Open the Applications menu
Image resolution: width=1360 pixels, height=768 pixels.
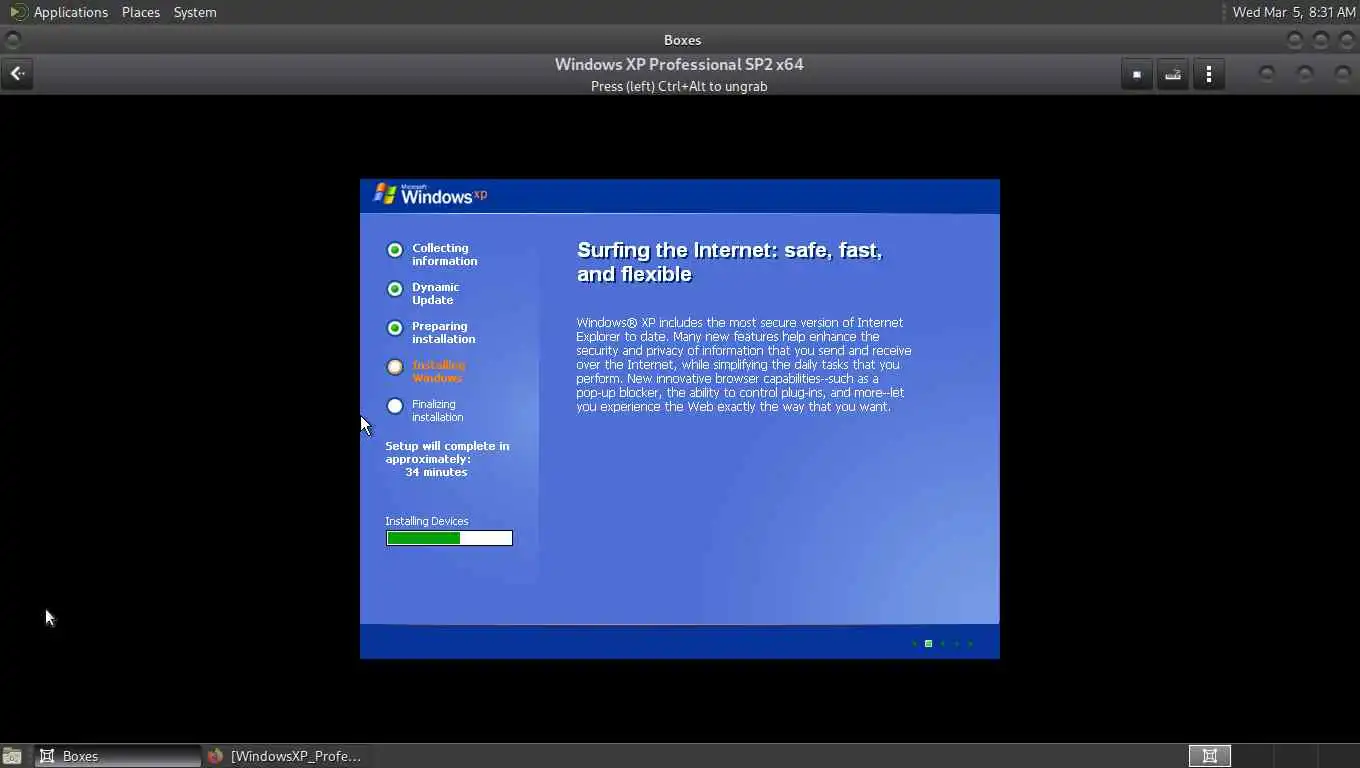pyautogui.click(x=70, y=12)
